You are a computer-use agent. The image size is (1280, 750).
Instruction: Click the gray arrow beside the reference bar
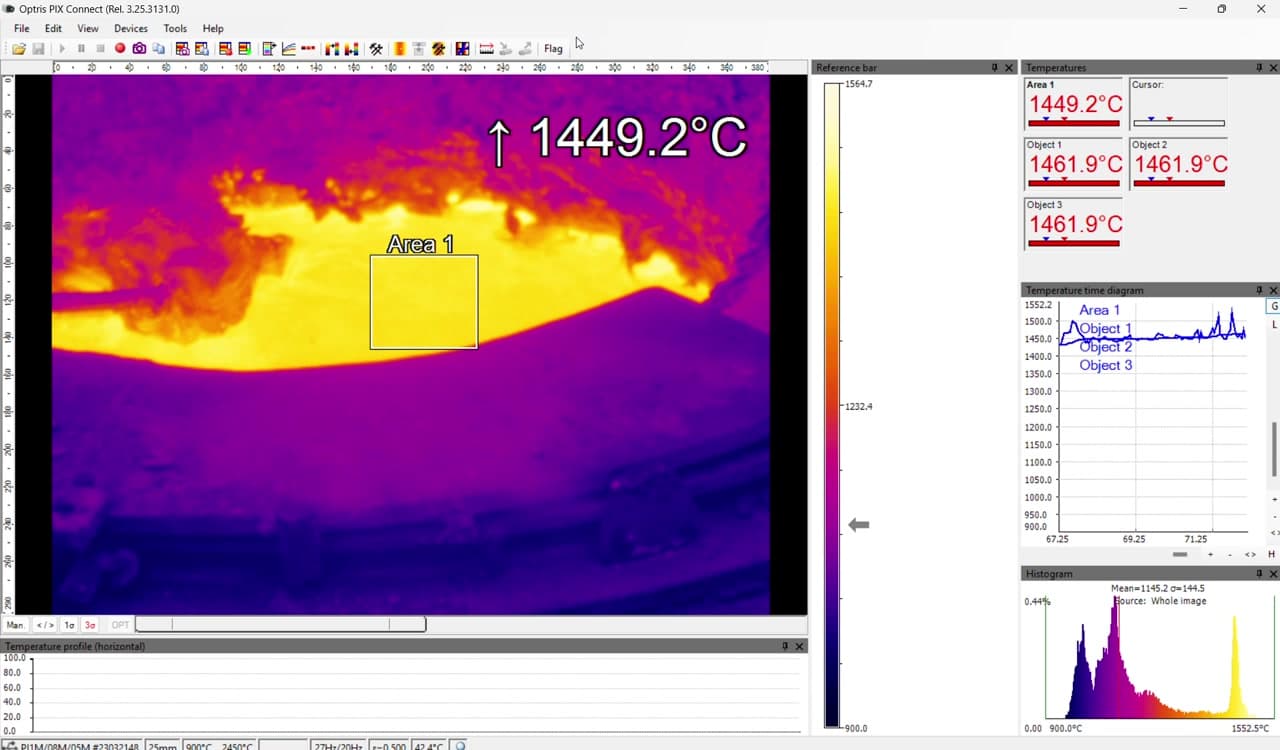tap(858, 524)
